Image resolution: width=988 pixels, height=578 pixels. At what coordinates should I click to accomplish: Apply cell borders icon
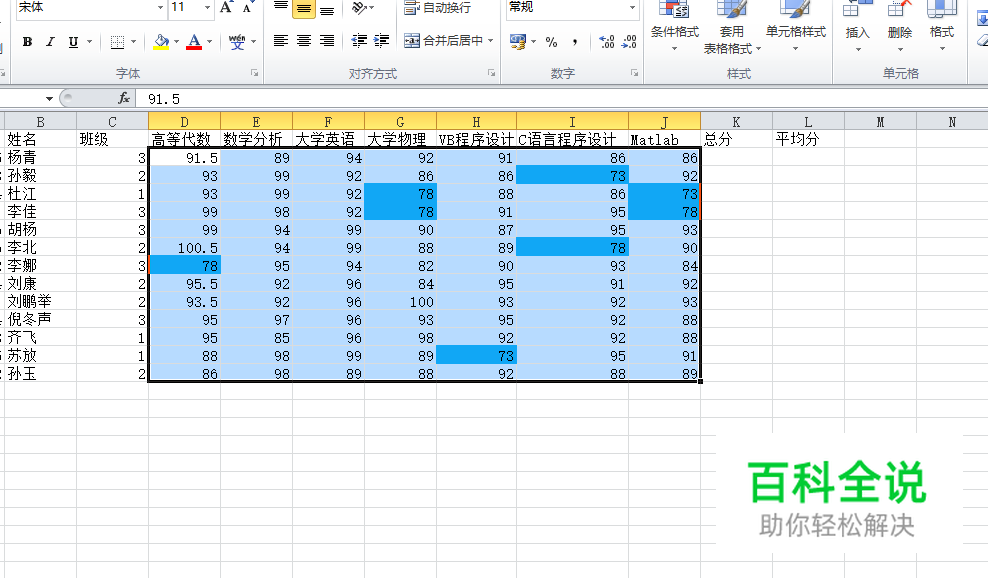pos(117,42)
